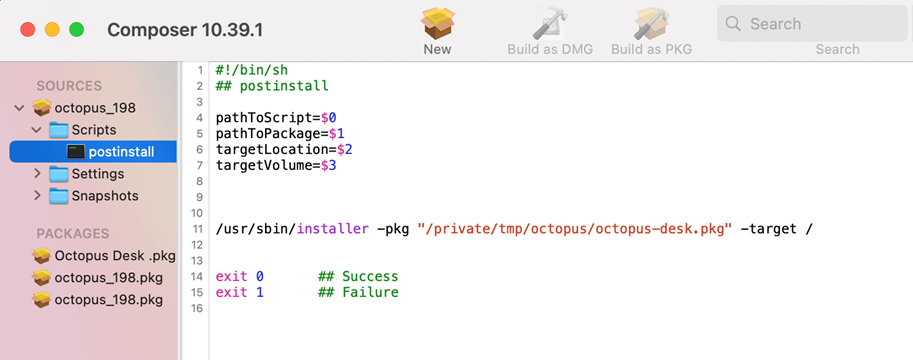913x360 pixels.
Task: Click the magnifying glass search icon
Action: (x=733, y=24)
